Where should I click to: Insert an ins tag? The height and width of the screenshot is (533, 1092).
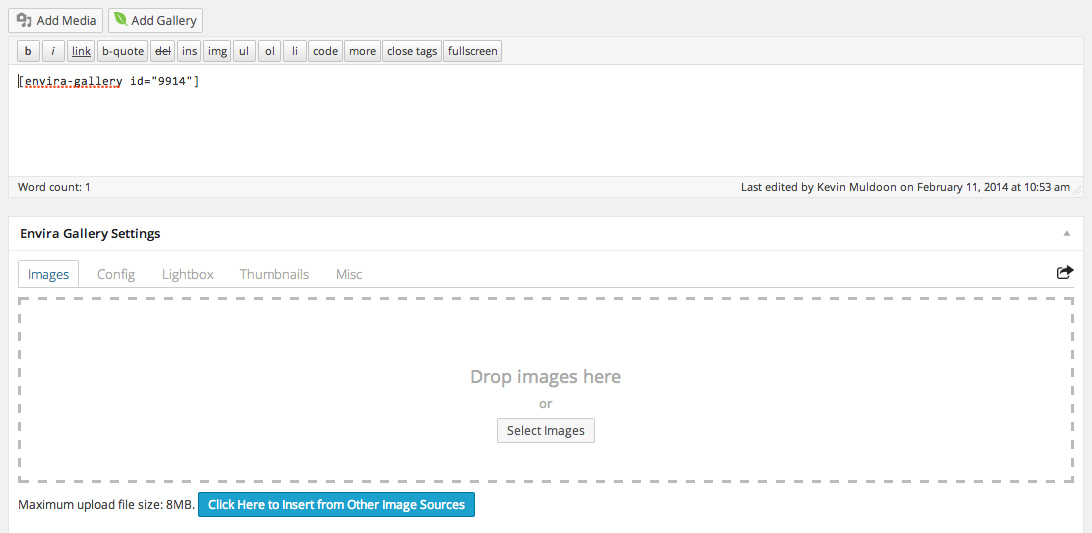pyautogui.click(x=189, y=51)
